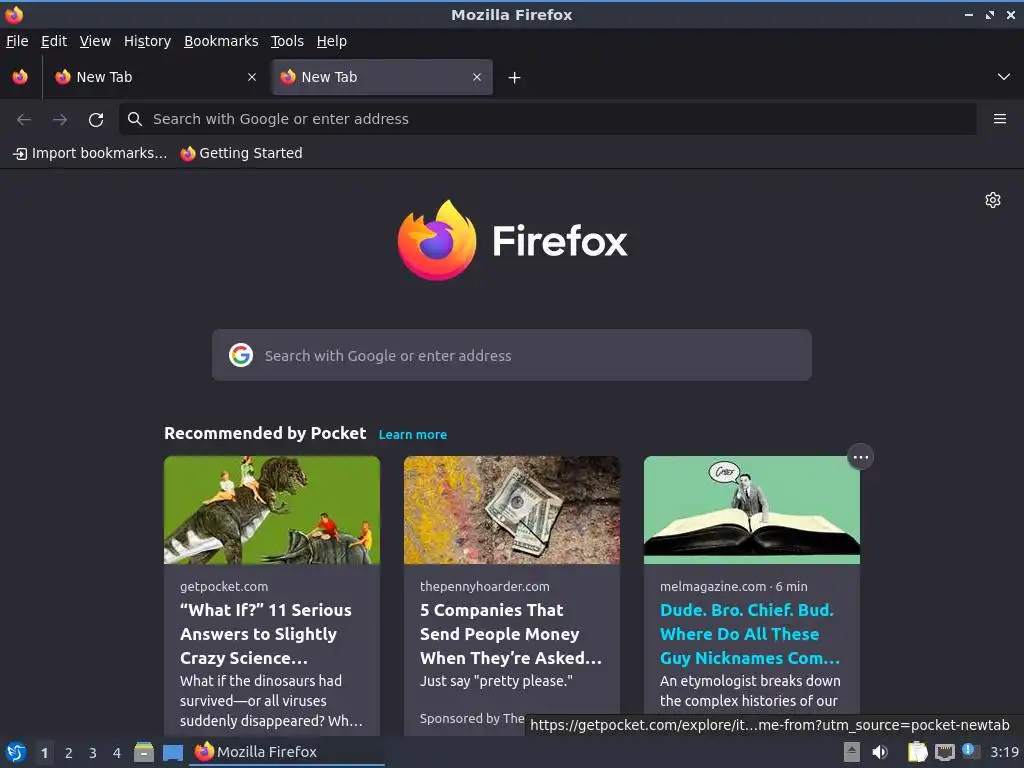Focus the center Google search box
Image resolution: width=1024 pixels, height=768 pixels.
pos(511,355)
